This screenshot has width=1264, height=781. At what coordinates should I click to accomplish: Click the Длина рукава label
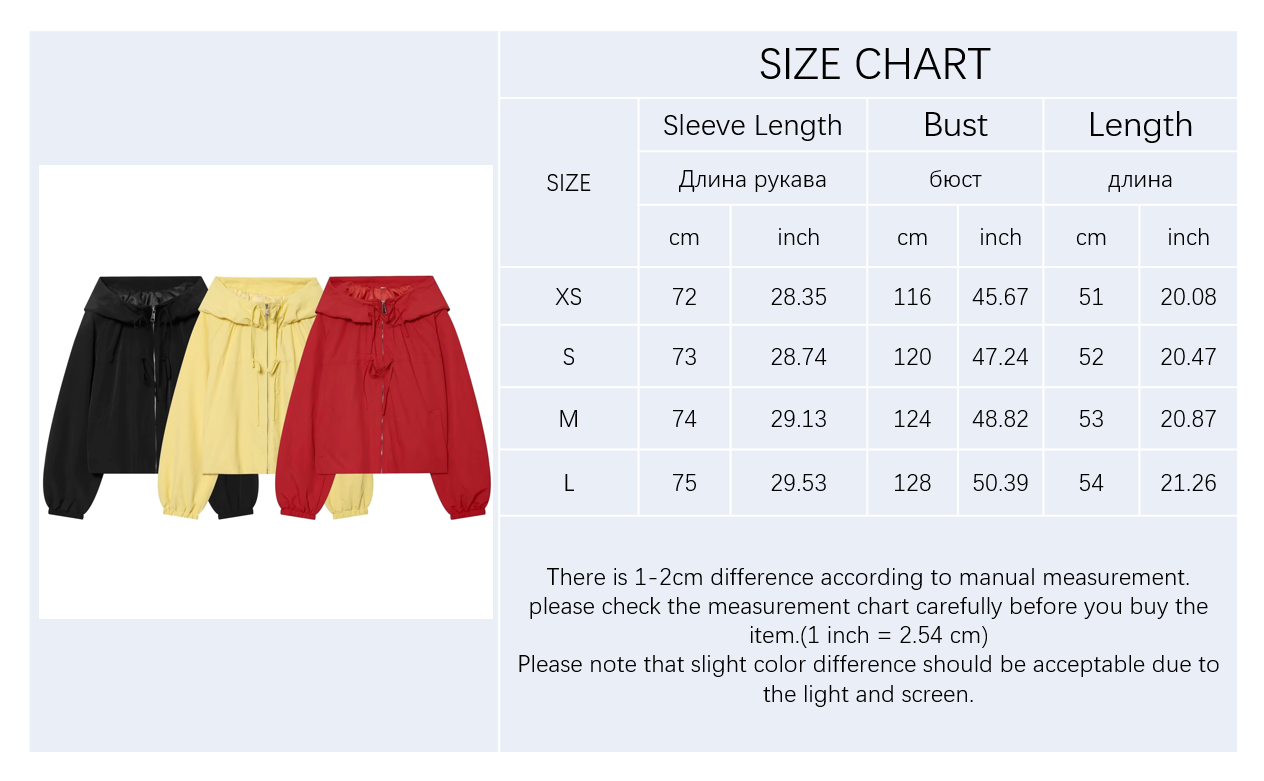pyautogui.click(x=752, y=180)
